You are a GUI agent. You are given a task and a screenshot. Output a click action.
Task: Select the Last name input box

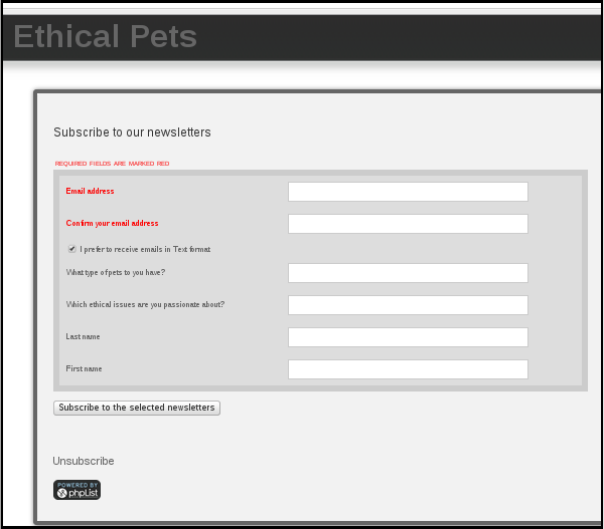pyautogui.click(x=408, y=337)
